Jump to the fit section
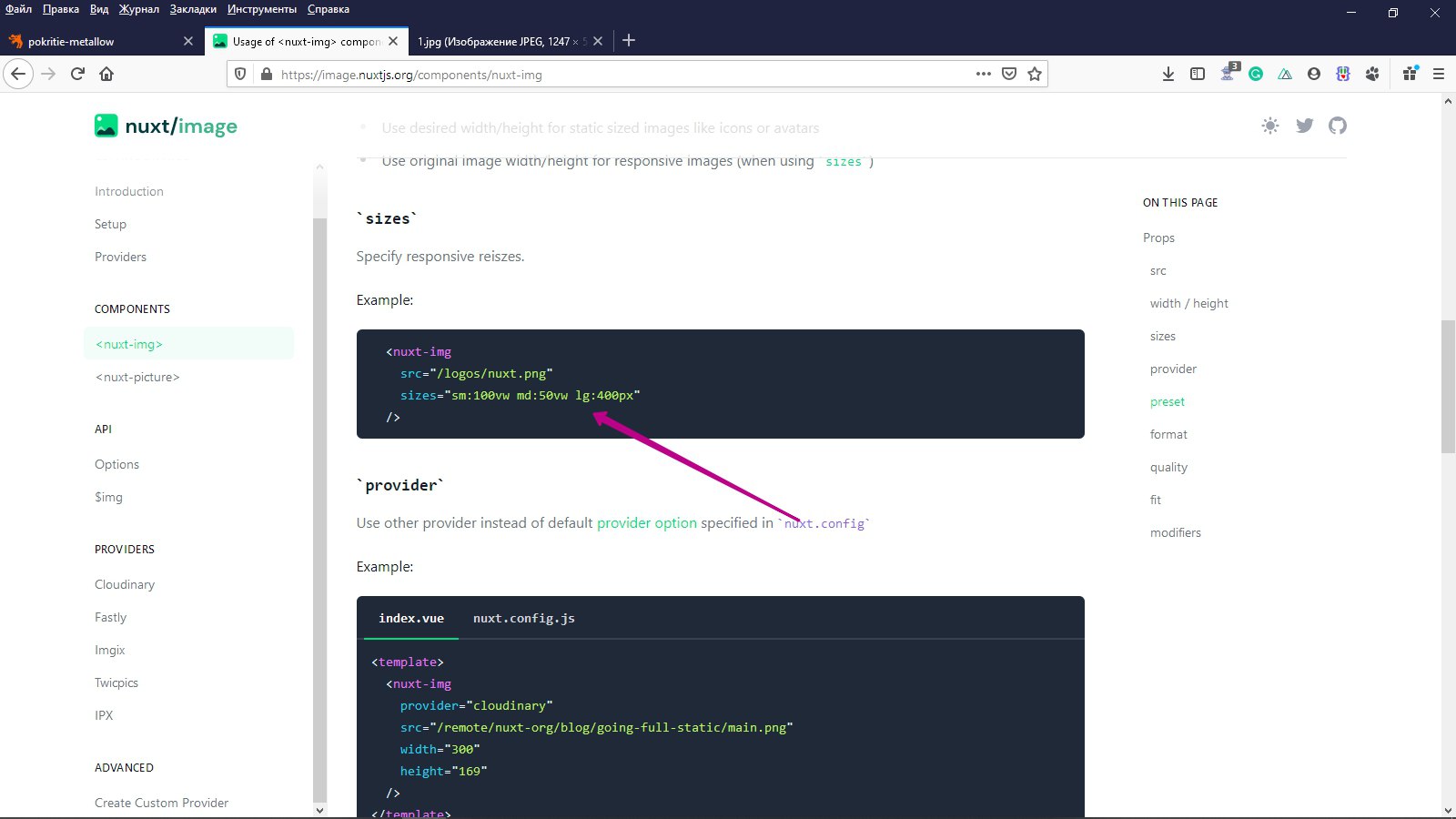This screenshot has height=819, width=1456. pos(1155,500)
